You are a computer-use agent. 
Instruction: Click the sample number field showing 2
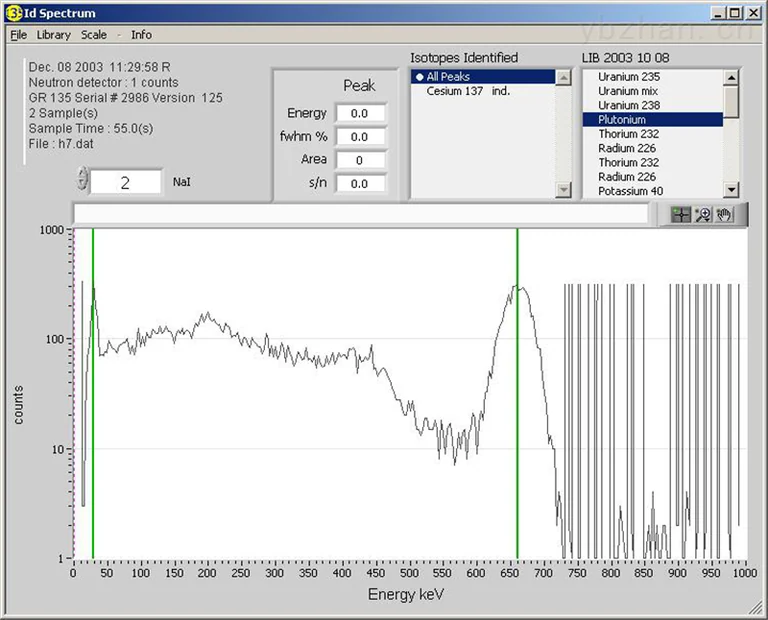point(125,182)
